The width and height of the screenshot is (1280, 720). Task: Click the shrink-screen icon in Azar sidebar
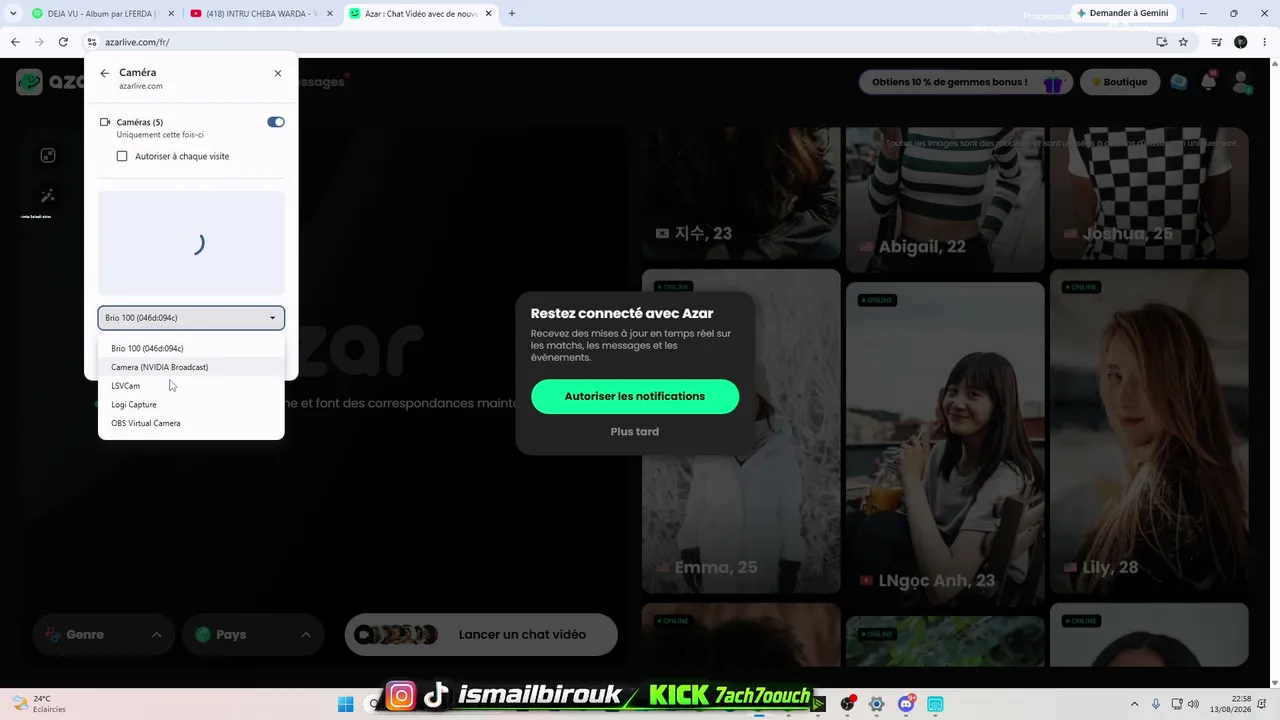48,156
